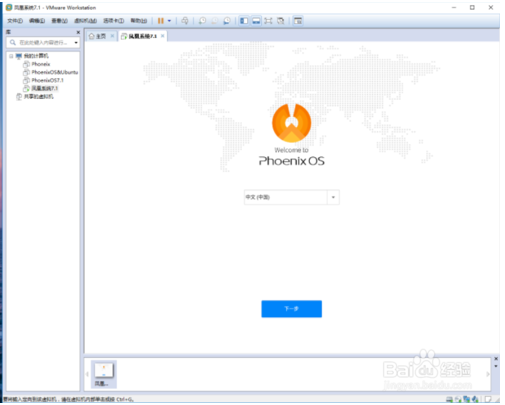Close the library side panel
505x405 pixels.
(x=78, y=32)
